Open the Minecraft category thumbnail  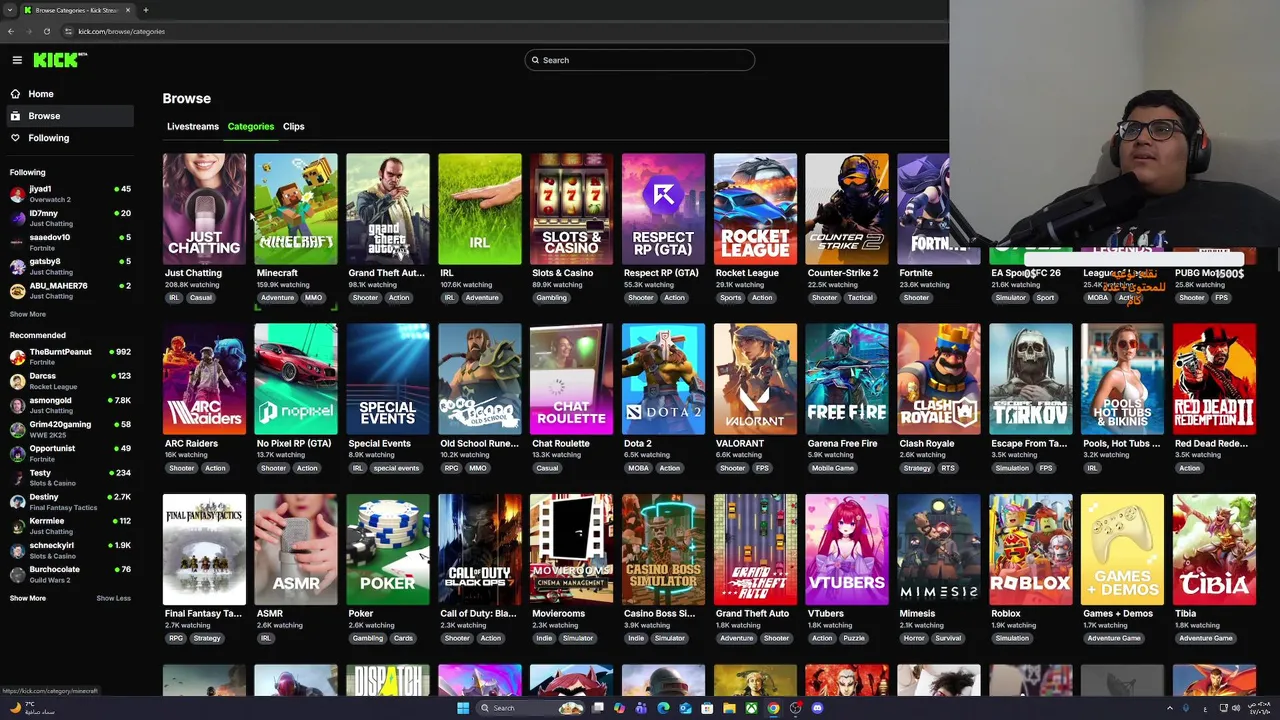[296, 209]
